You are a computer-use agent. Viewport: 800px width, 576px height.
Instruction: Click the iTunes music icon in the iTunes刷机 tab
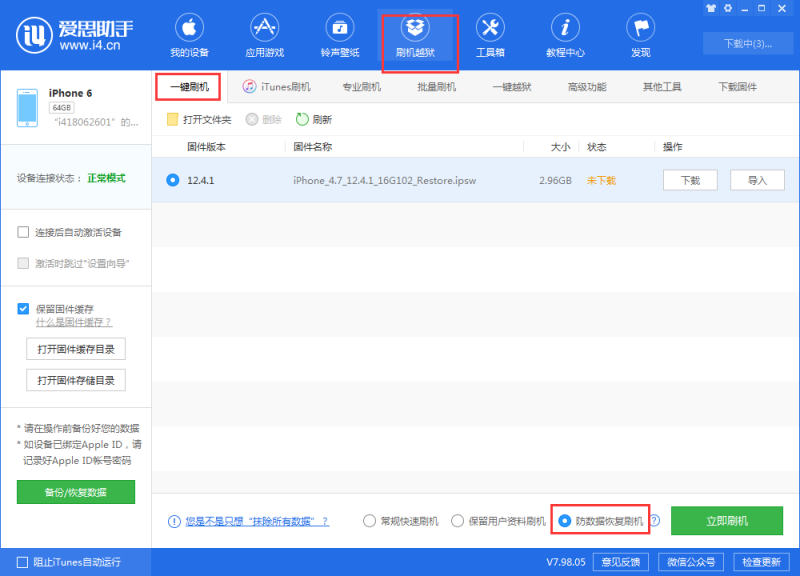click(x=249, y=87)
